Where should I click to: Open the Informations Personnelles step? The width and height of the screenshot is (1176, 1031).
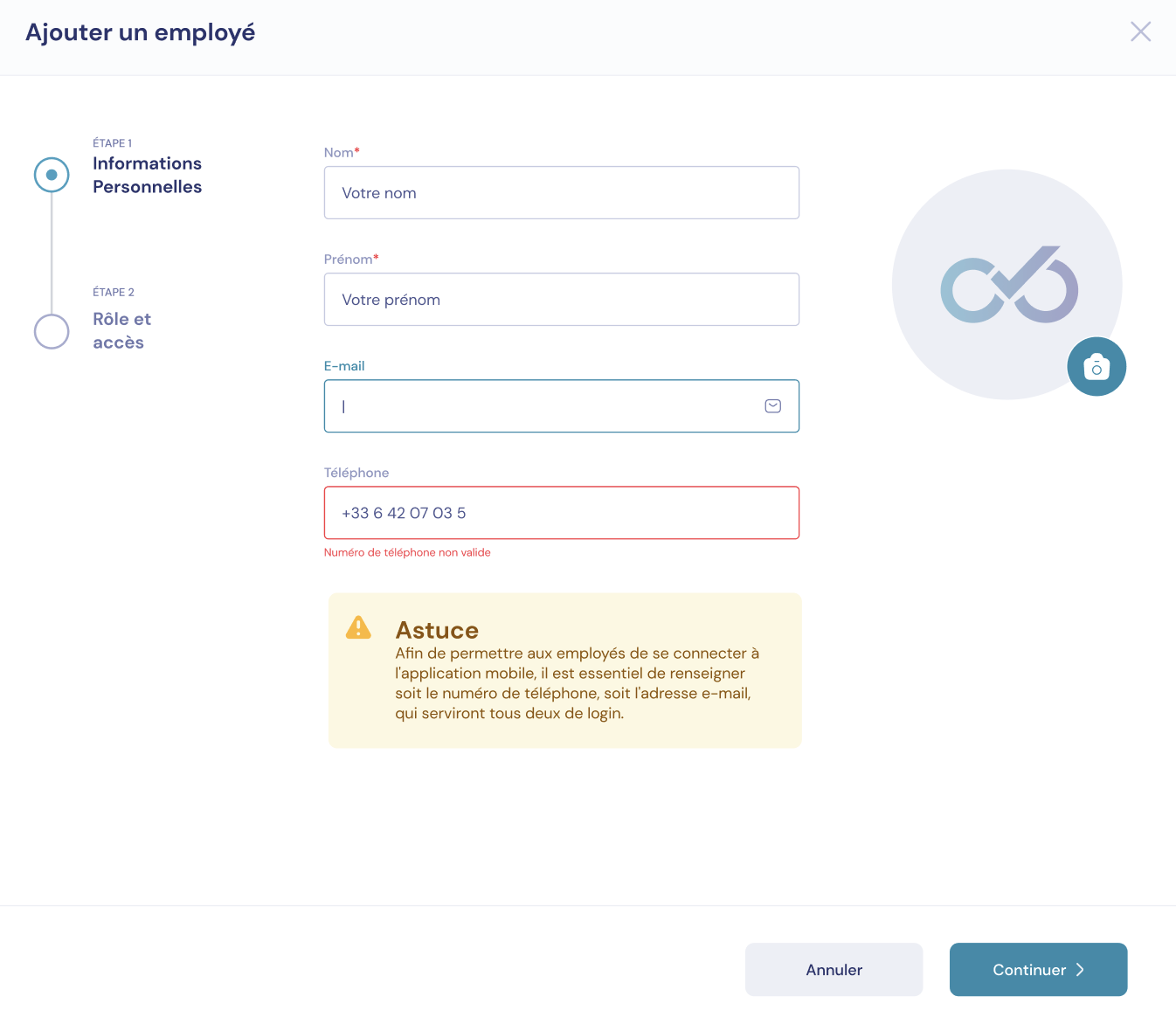148,175
